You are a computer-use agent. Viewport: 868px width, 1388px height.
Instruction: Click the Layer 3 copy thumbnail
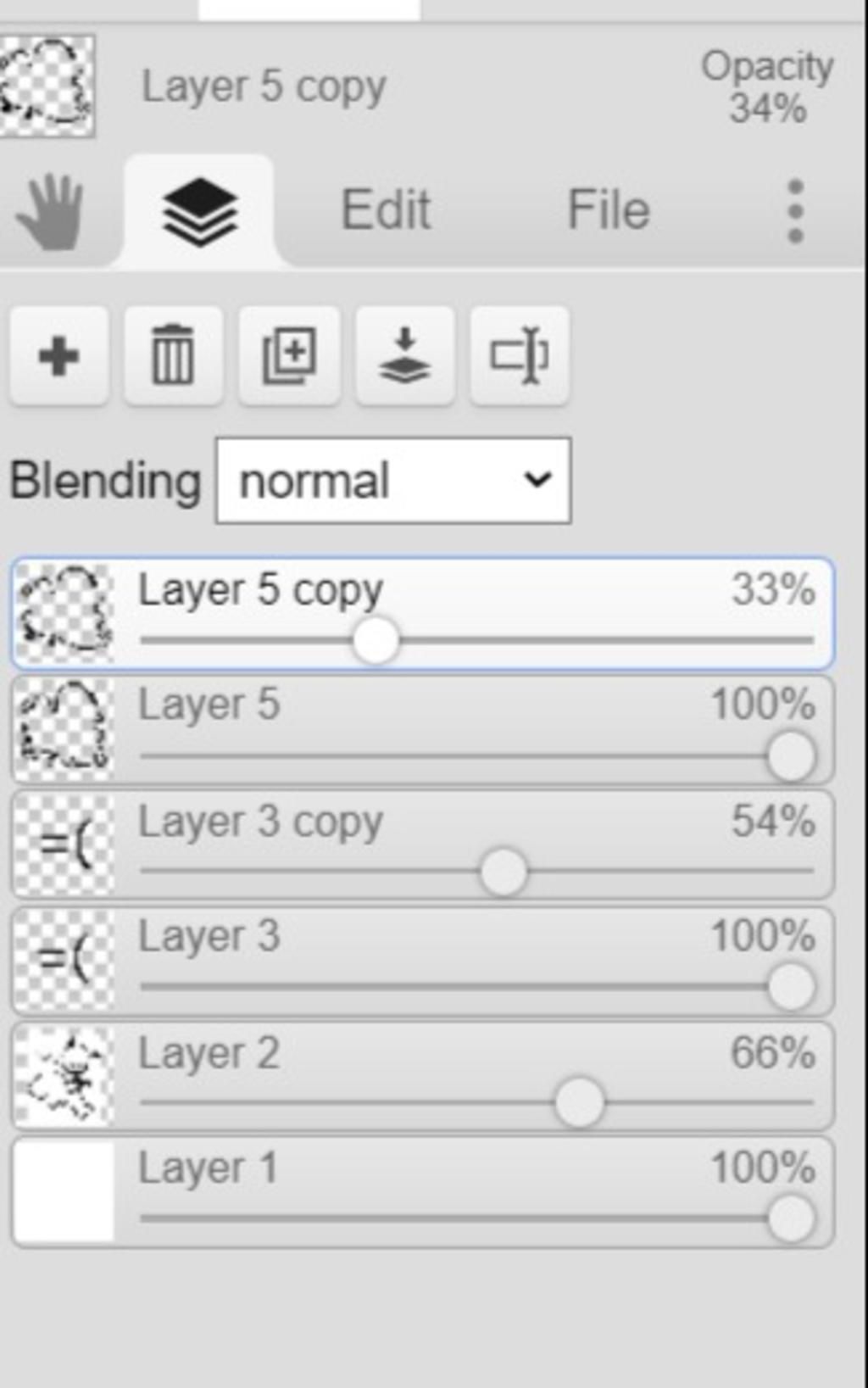64,845
